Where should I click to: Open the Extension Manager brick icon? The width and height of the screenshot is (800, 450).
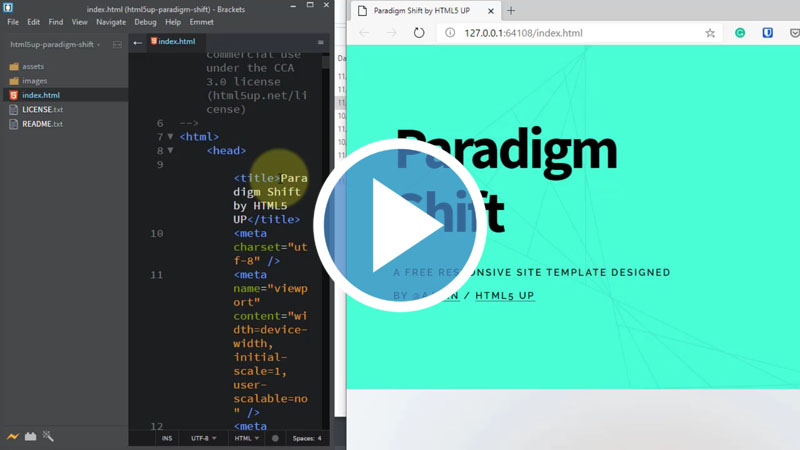(x=30, y=436)
